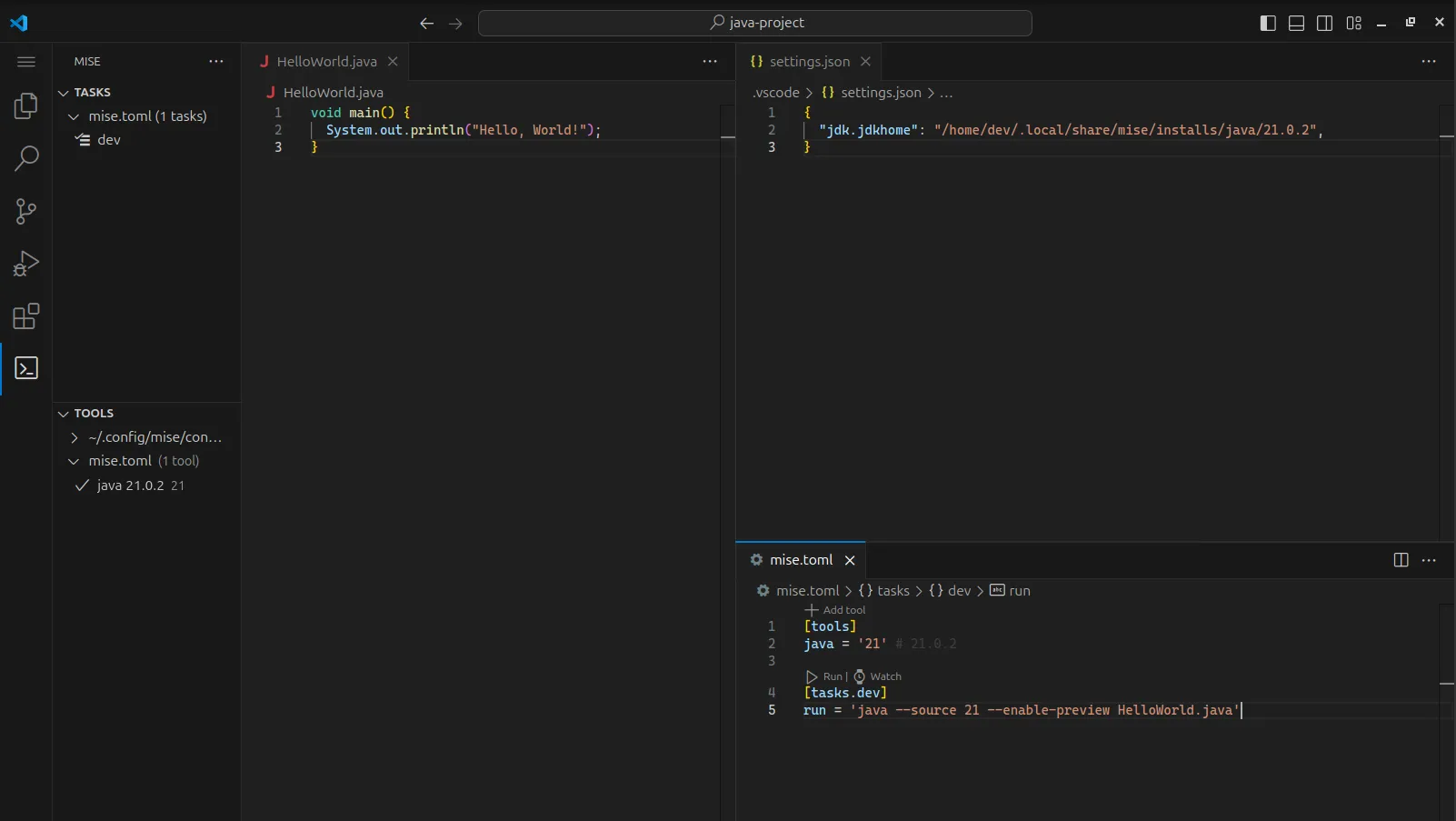Open the Explorer view

click(x=25, y=106)
